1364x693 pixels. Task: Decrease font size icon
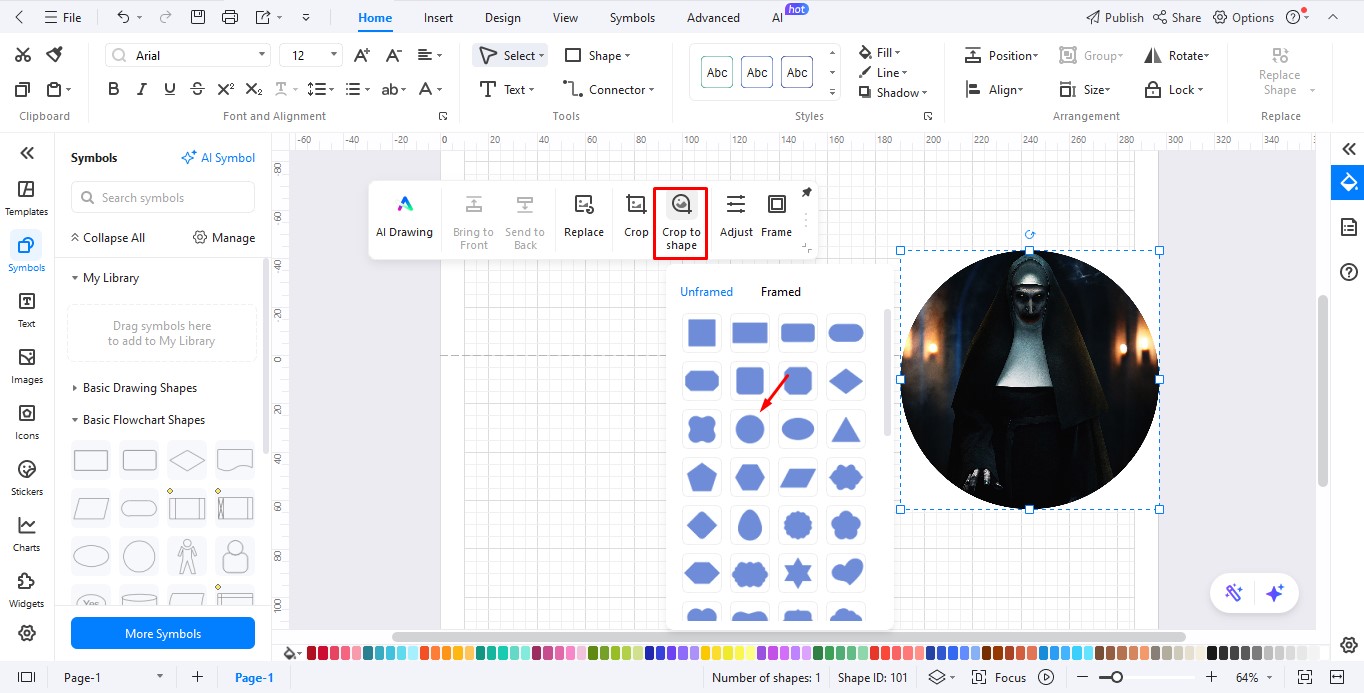coord(393,55)
